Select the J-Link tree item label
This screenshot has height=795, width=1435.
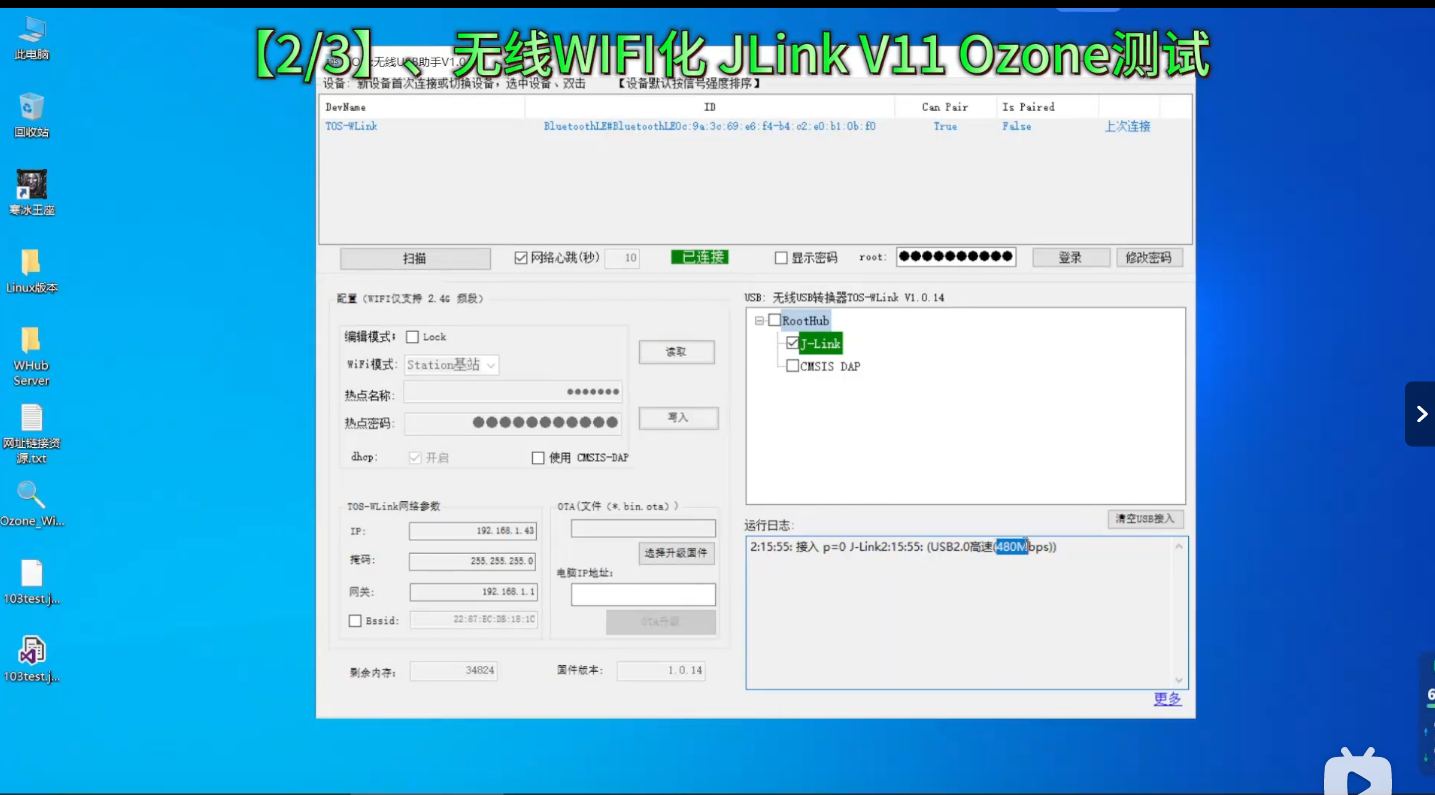point(821,343)
